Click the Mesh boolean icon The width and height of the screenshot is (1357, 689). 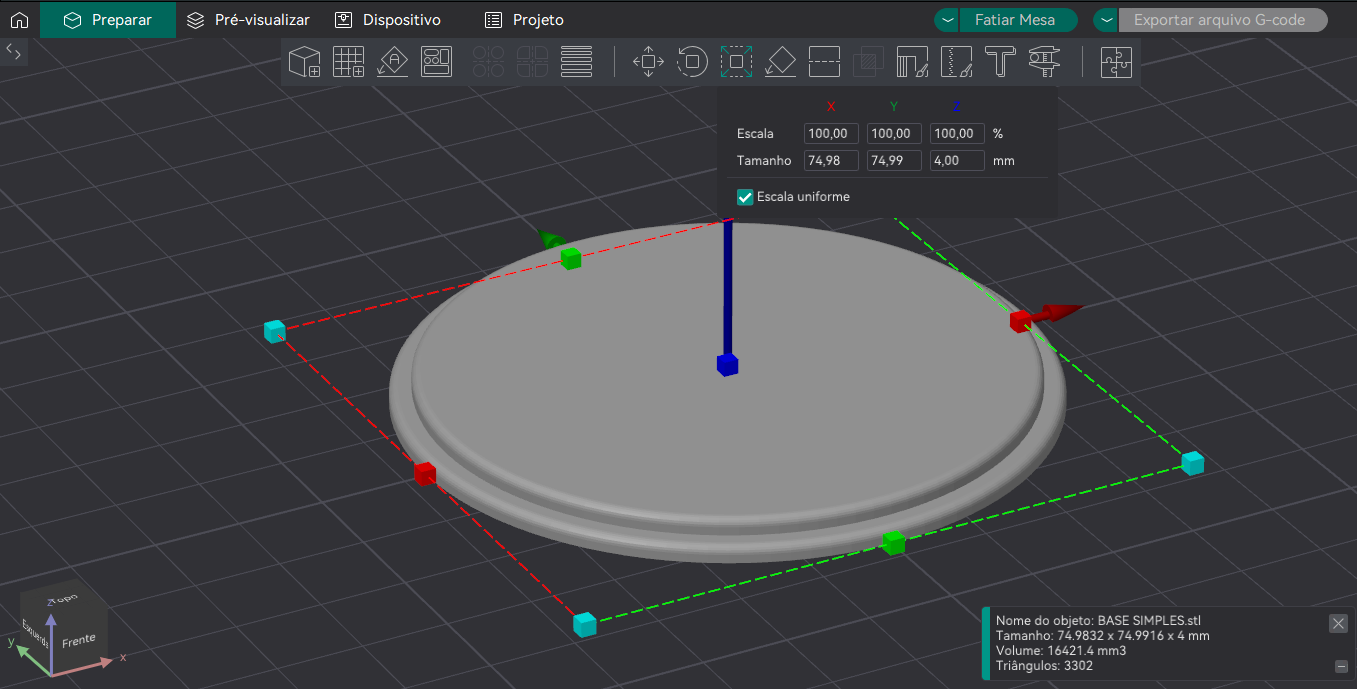(868, 62)
